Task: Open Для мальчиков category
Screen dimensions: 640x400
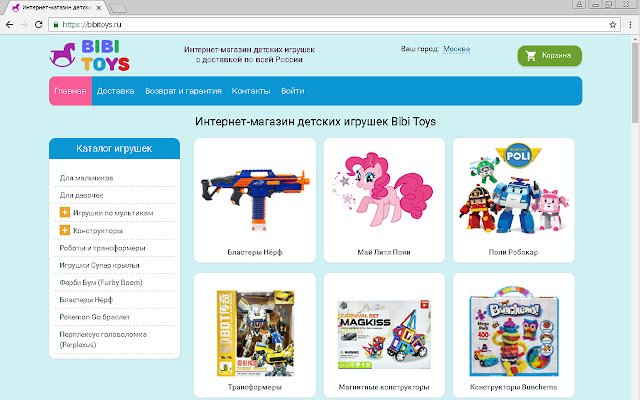Action: coord(86,178)
